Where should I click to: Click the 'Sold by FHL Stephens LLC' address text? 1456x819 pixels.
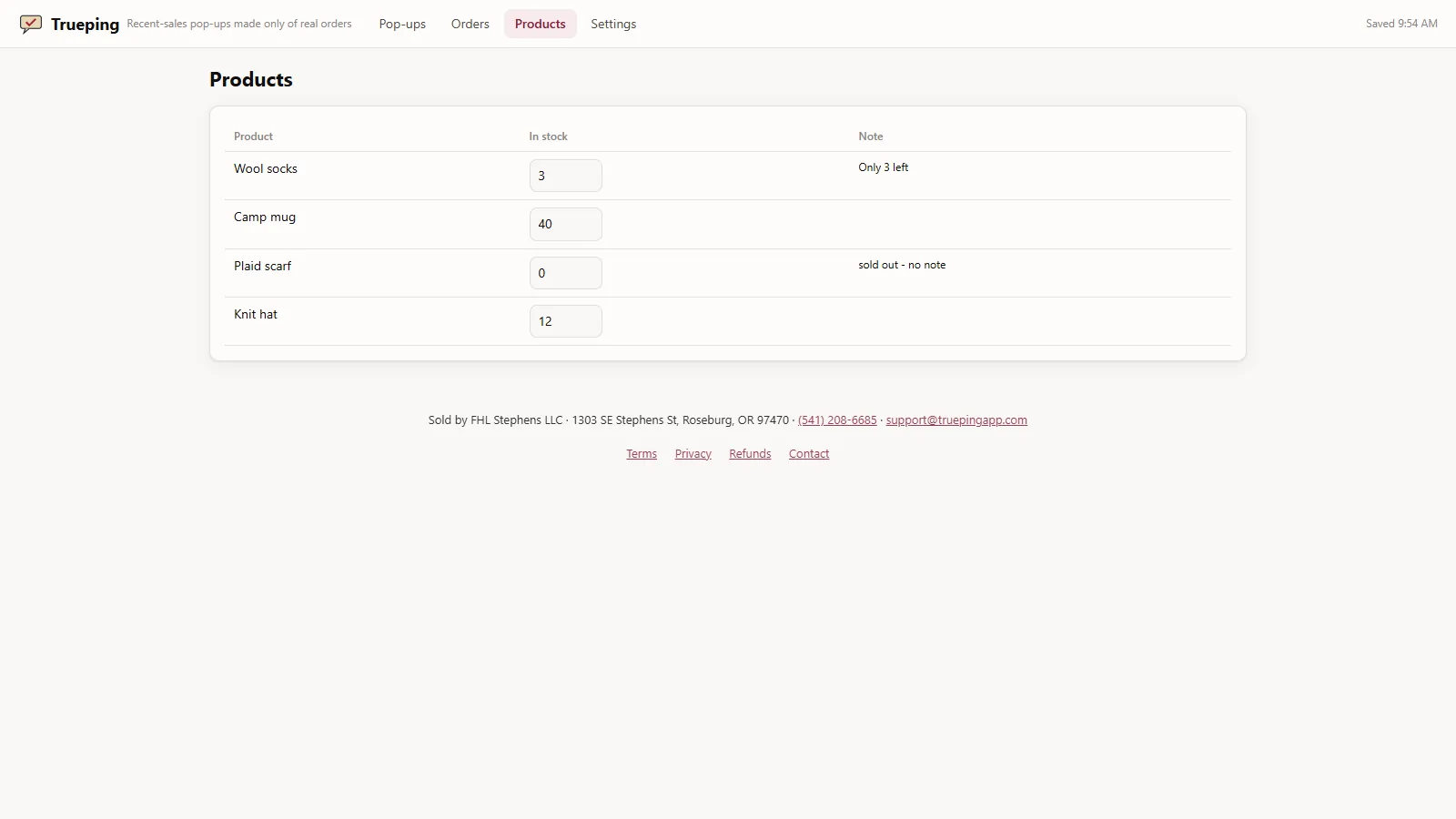[609, 420]
